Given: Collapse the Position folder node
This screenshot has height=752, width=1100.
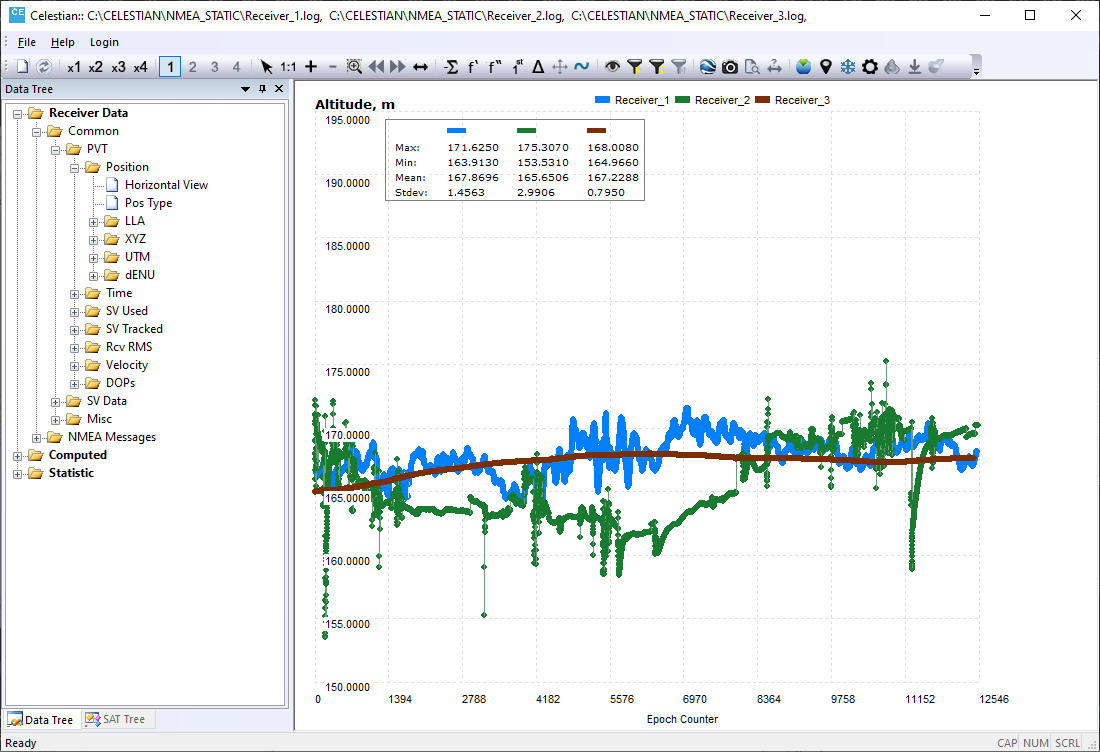Looking at the screenshot, I should 75,167.
